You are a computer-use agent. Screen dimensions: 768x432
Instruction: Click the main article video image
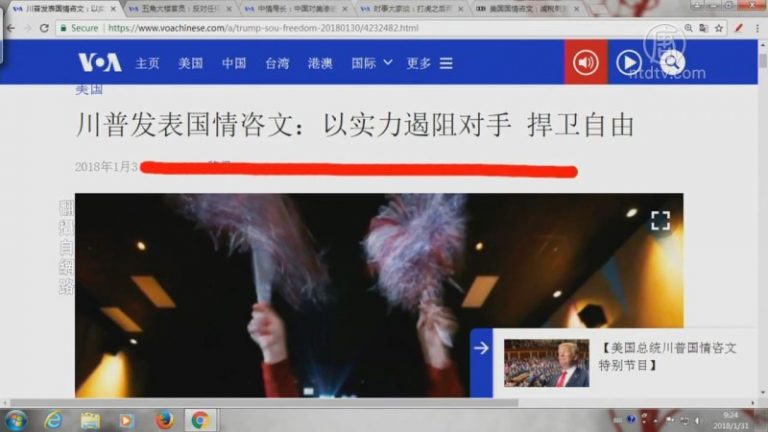tap(379, 295)
